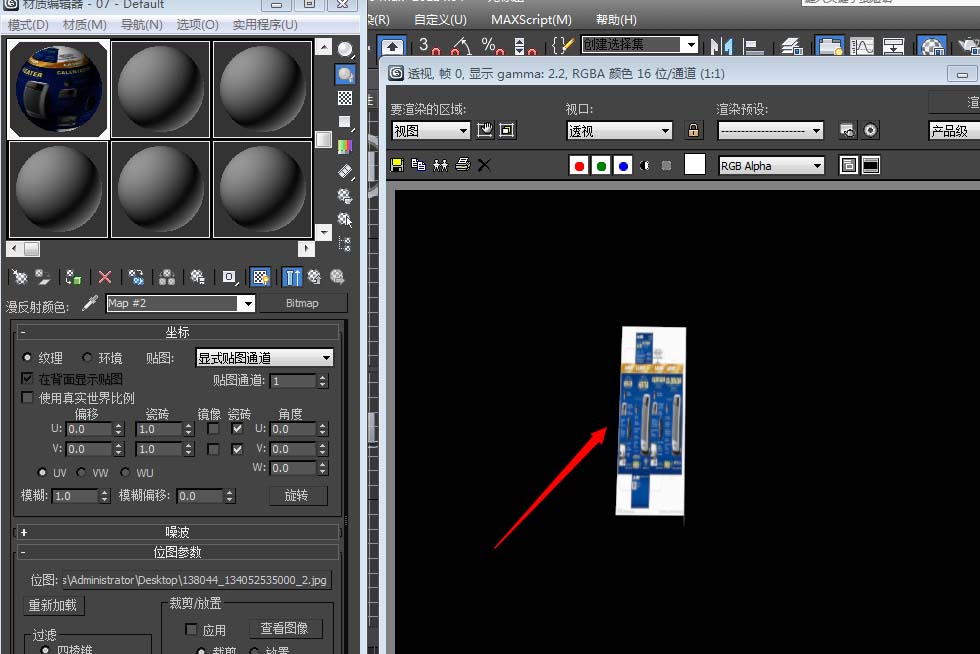Toggle the red channel button
This screenshot has height=654, width=980.
pos(579,166)
